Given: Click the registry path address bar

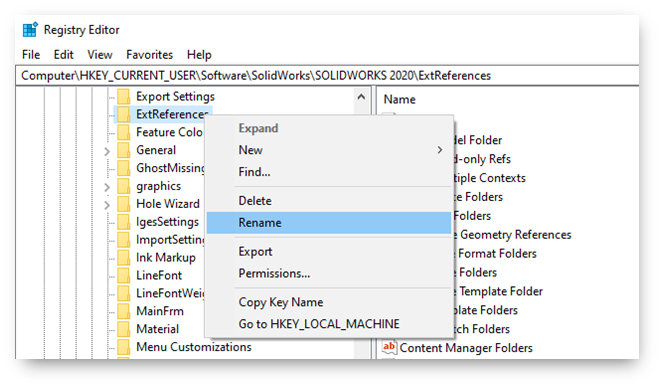Looking at the screenshot, I should click(x=327, y=76).
